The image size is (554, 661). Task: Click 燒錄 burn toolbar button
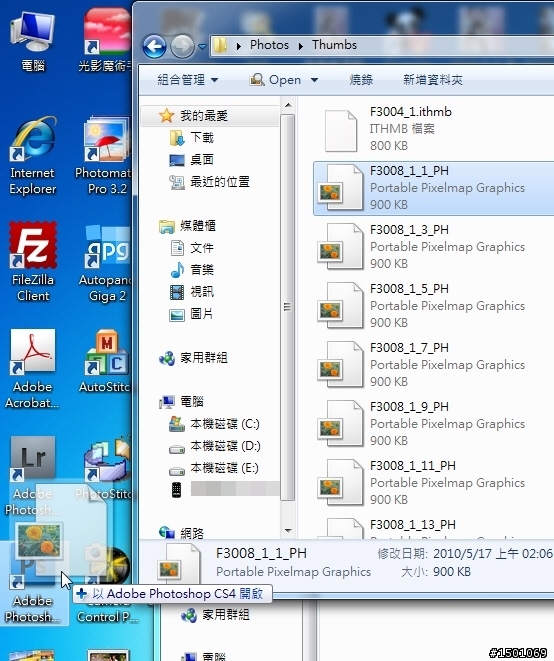point(361,80)
